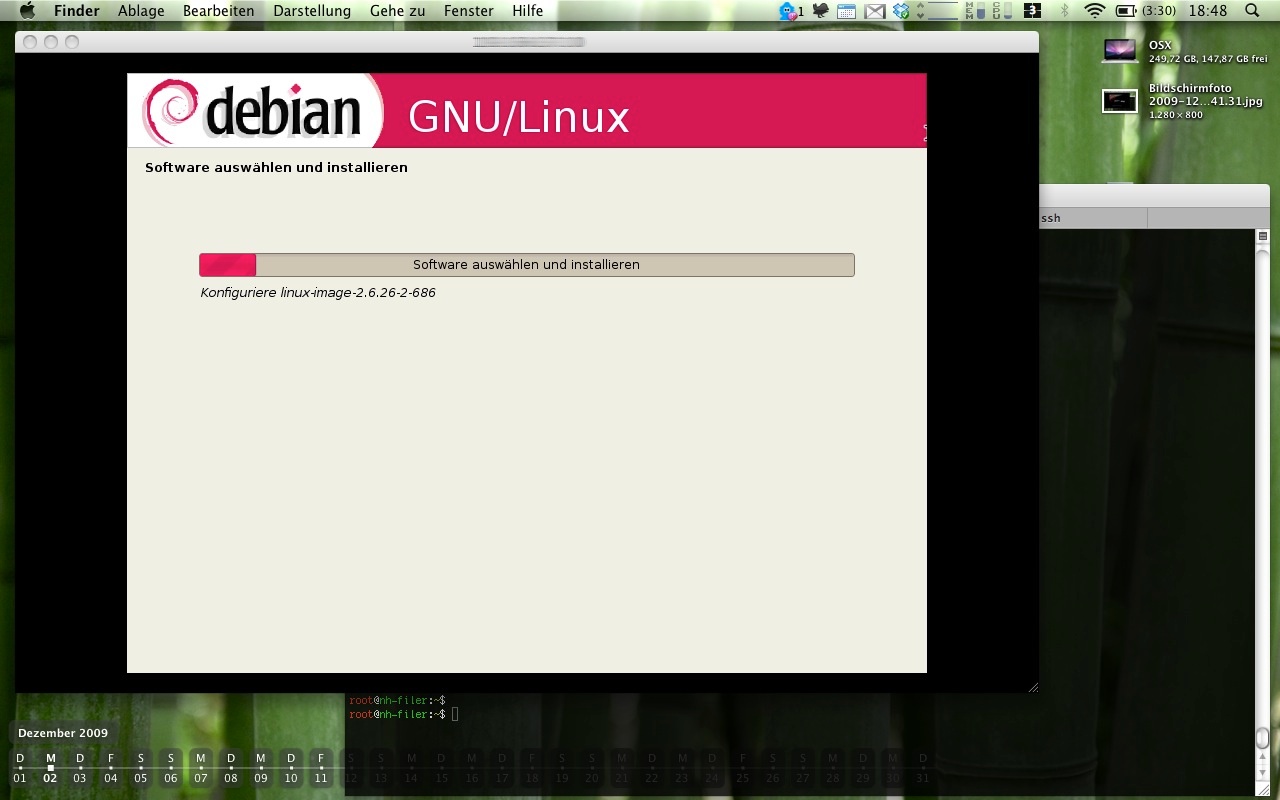The image size is (1280, 800).
Task: Open the calendar menu bar icon
Action: click(846, 11)
